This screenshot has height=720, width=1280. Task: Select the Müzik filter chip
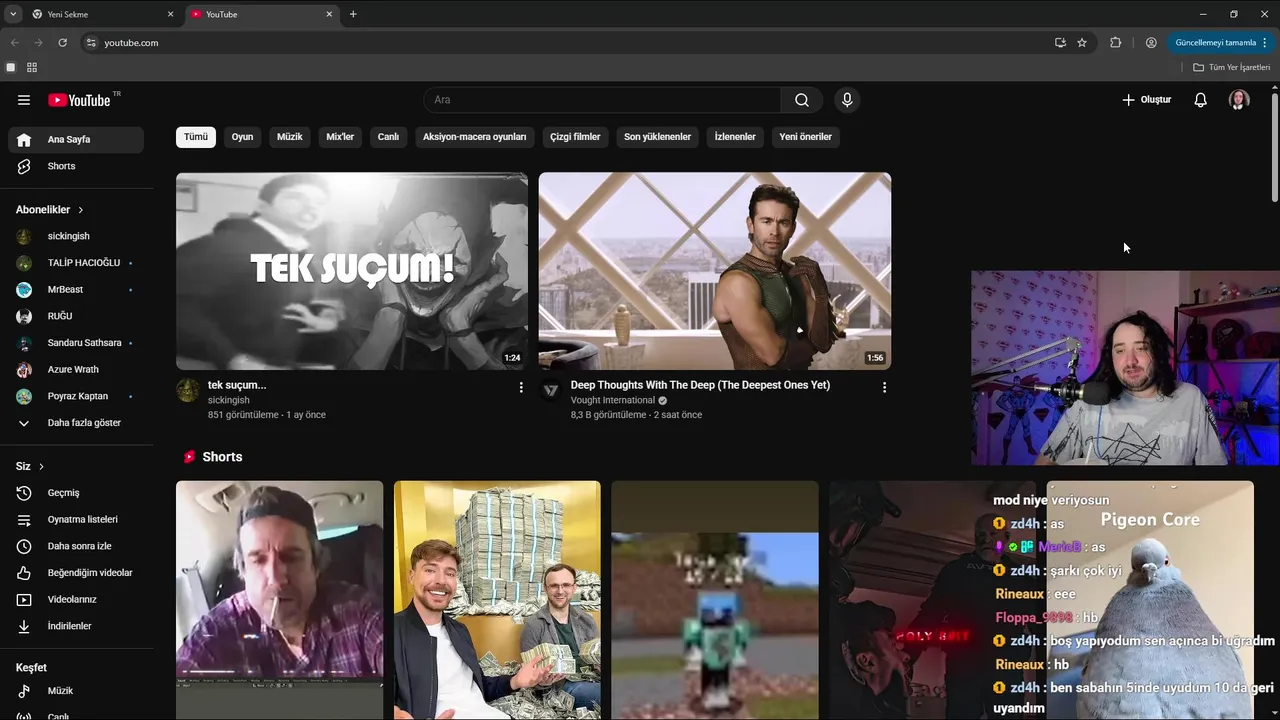tap(289, 137)
